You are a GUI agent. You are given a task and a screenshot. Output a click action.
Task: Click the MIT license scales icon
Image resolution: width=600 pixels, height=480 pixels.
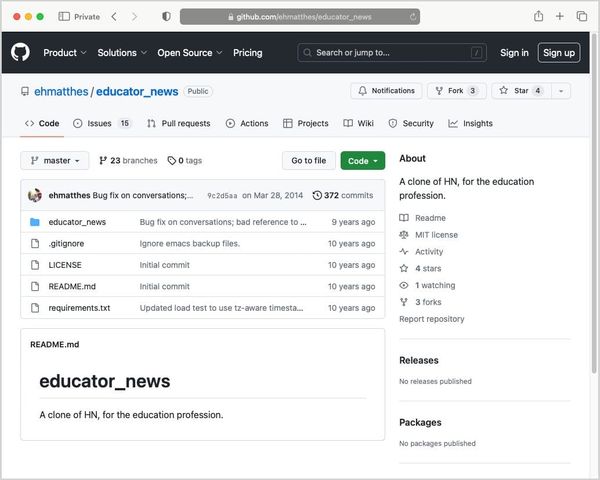(404, 235)
